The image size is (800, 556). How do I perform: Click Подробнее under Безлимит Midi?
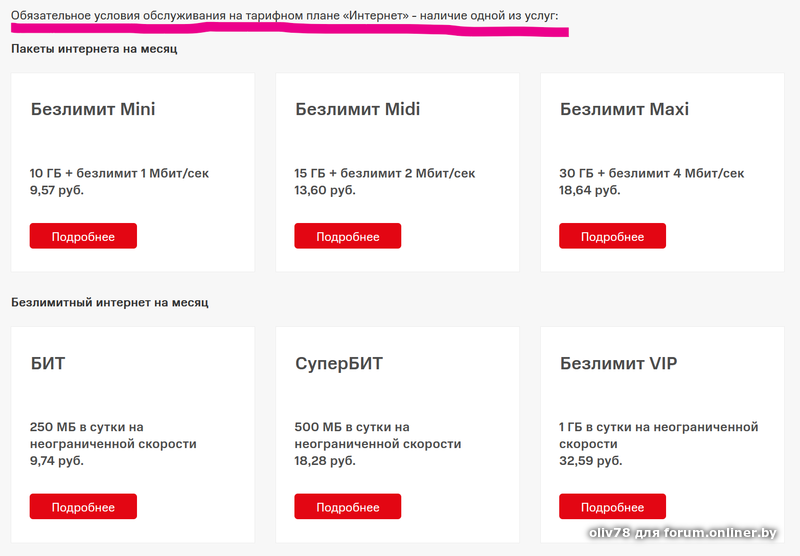(x=347, y=236)
